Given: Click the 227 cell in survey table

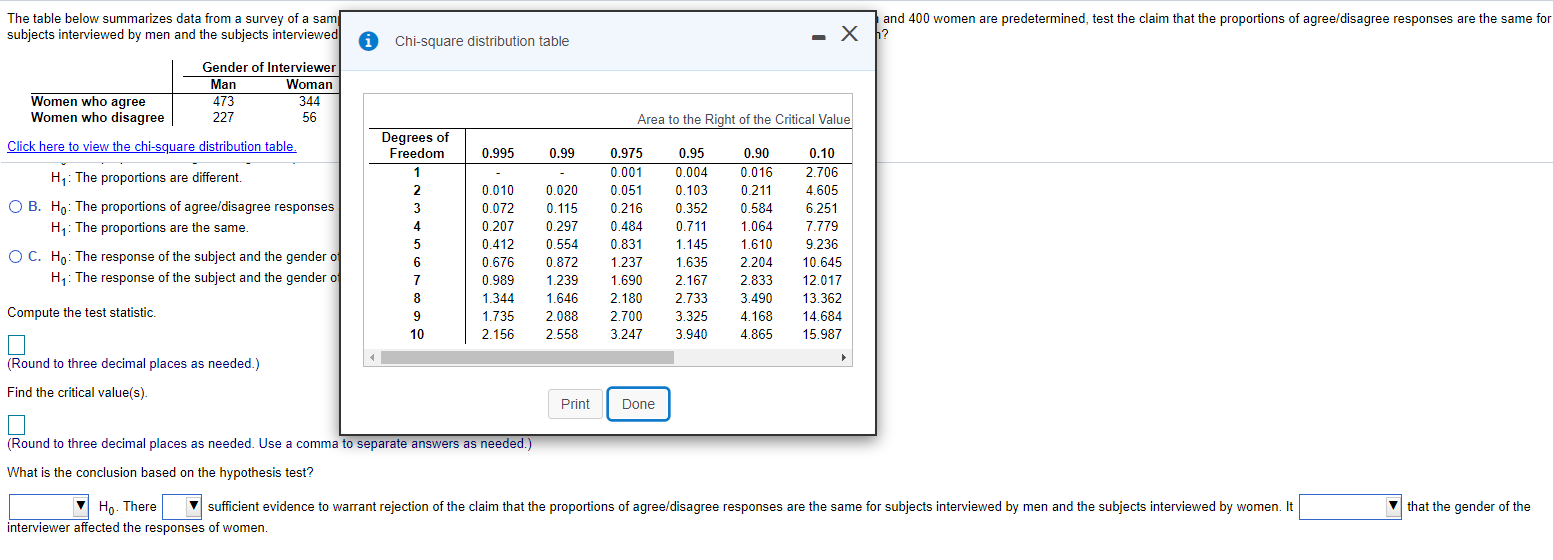Looking at the screenshot, I should click(224, 117).
